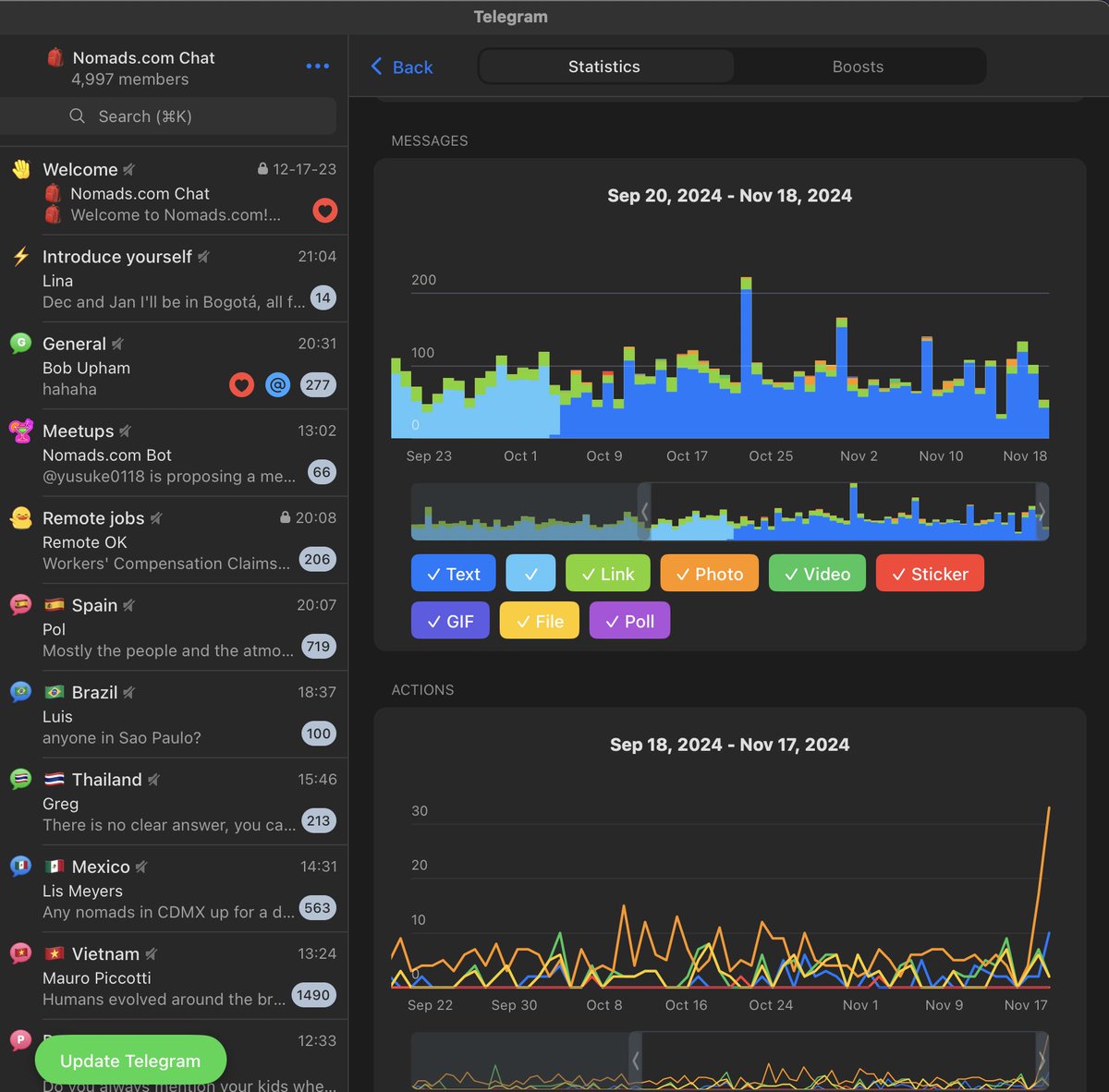Click the 14 unread badge on Introduce yourself
This screenshot has height=1092, width=1109.
pyautogui.click(x=322, y=297)
